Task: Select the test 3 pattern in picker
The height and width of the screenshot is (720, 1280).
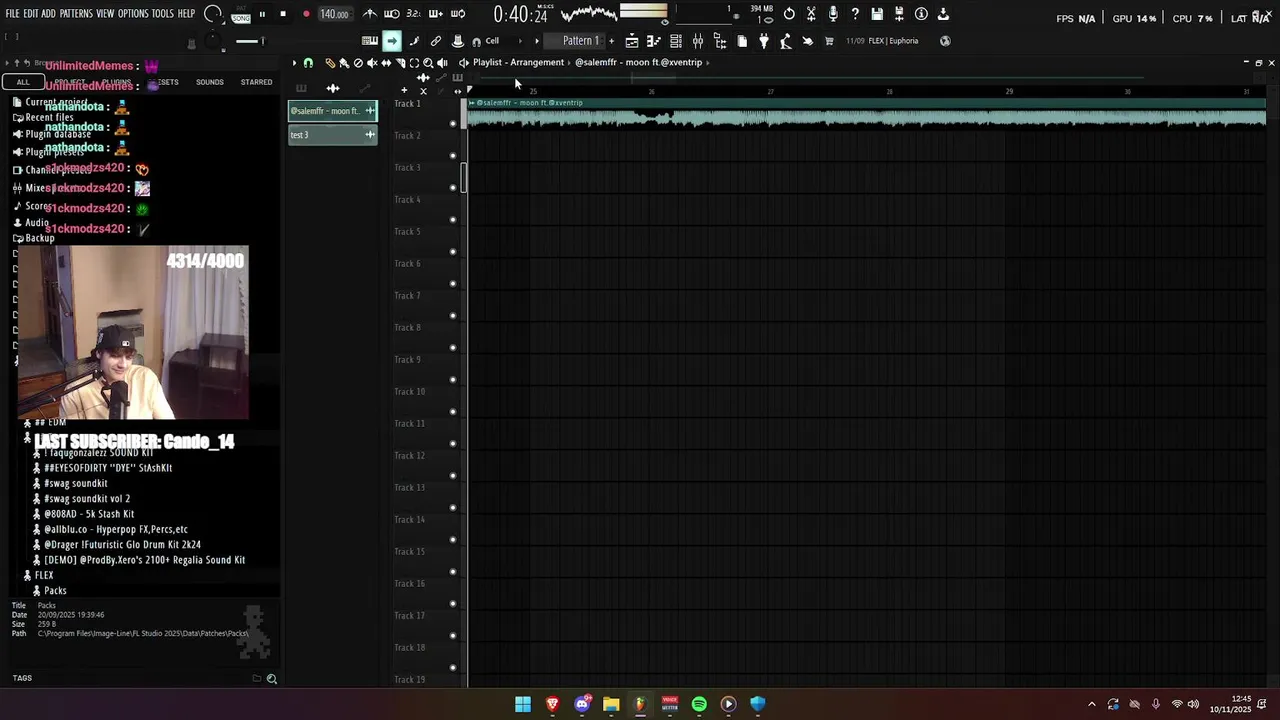Action: [x=332, y=135]
